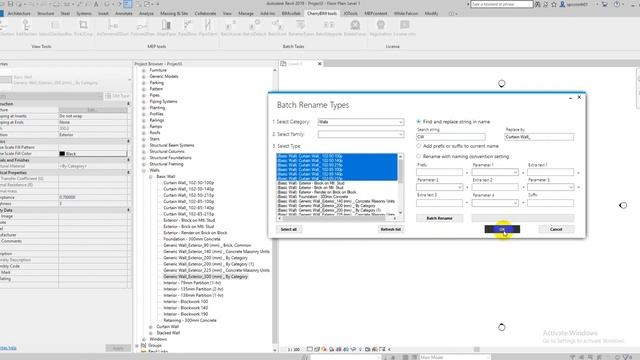This screenshot has width=640, height=360.
Task: Click the text tool icon in quick access toolbar
Action: coord(96,4)
